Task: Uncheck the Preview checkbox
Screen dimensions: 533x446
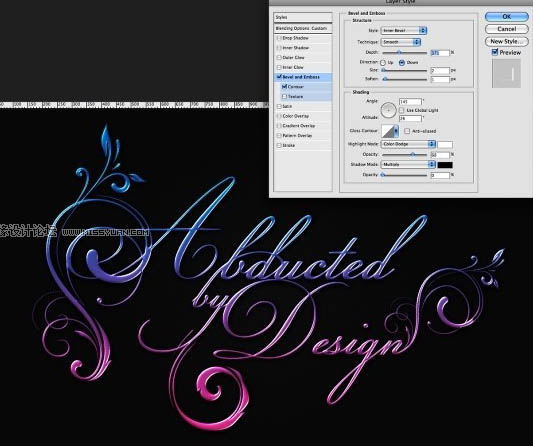Action: 495,52
